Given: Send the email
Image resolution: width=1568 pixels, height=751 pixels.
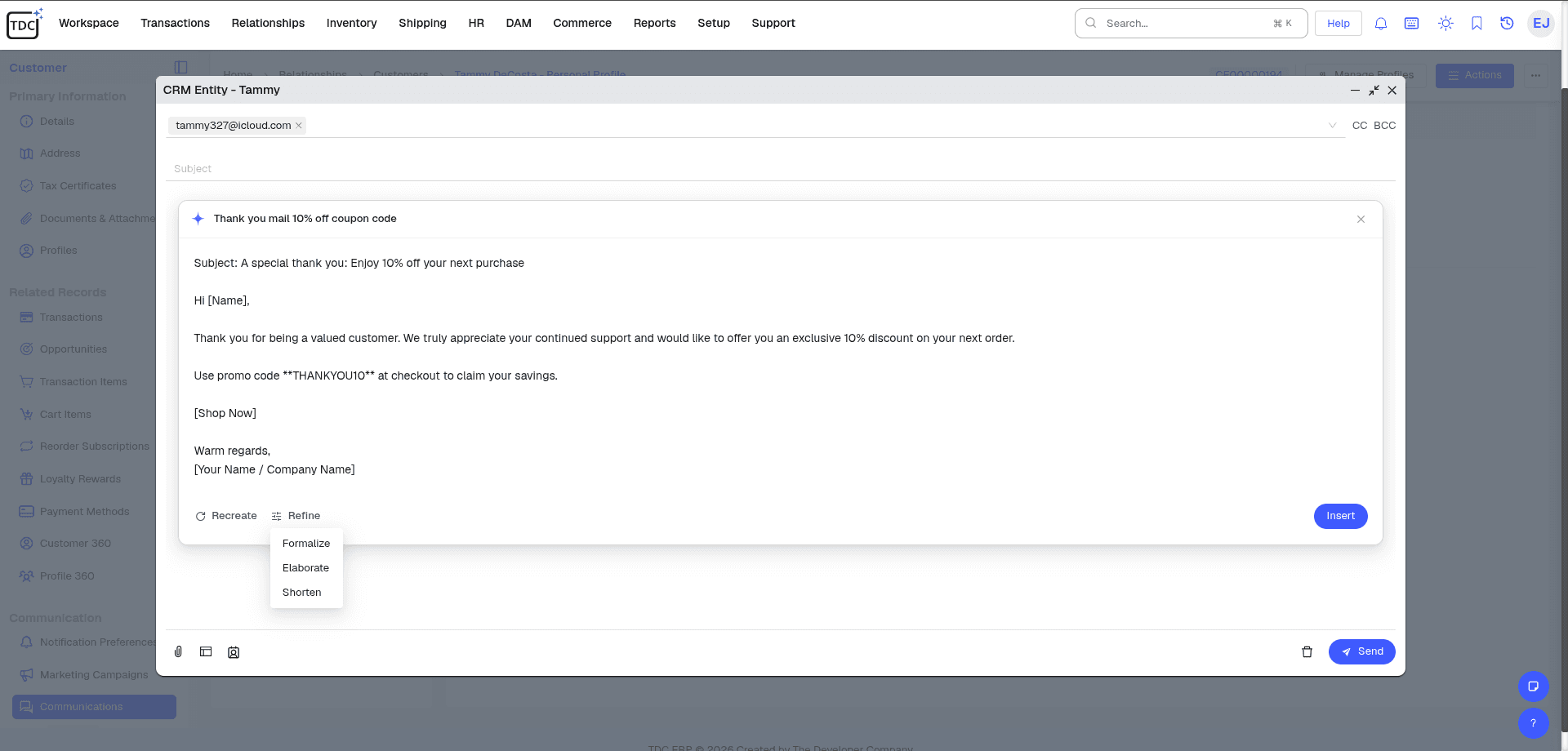Looking at the screenshot, I should pyautogui.click(x=1361, y=651).
